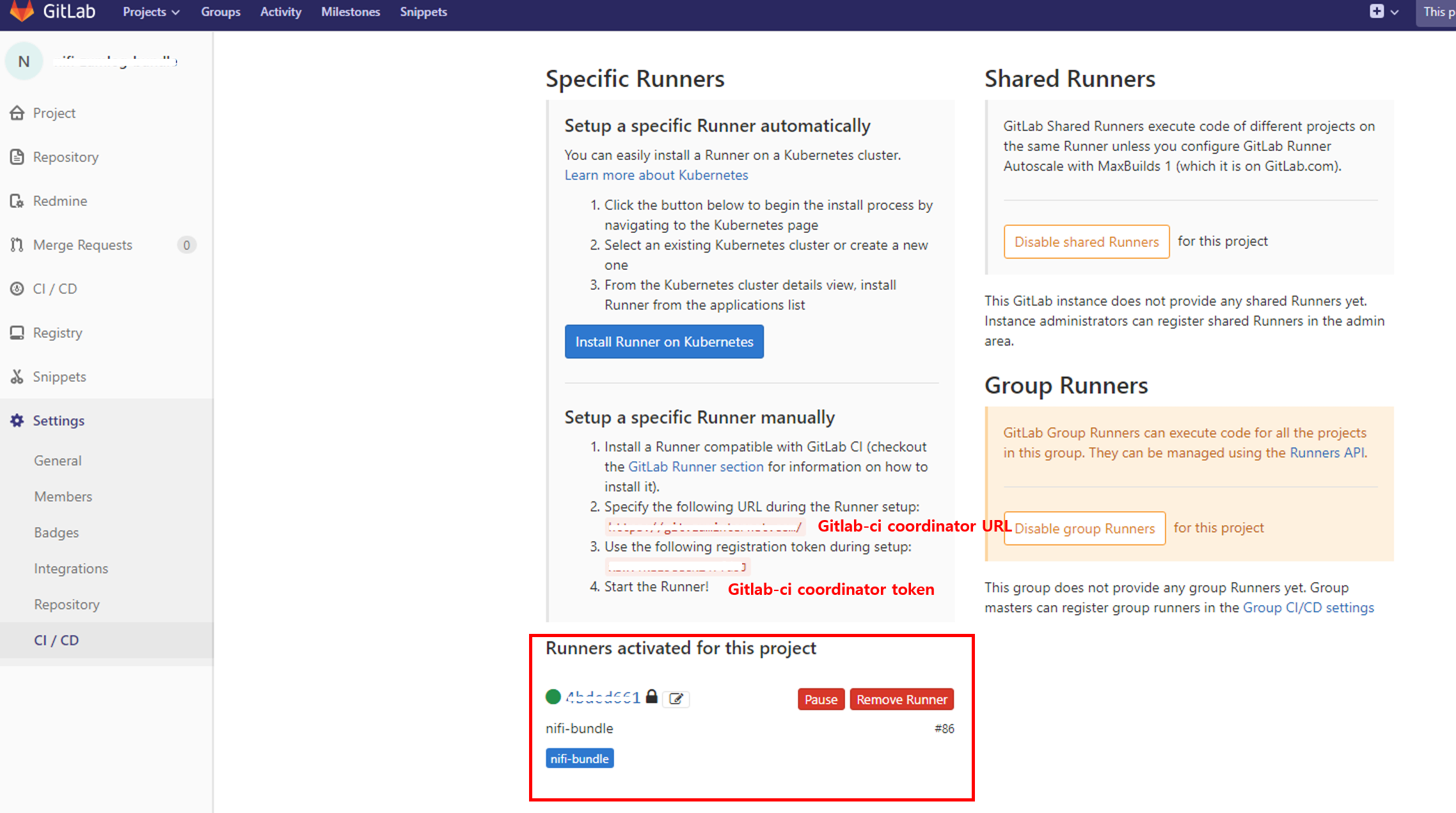Click the runner ID 4bded661 link
Viewport: 1456px width, 813px height.
click(x=602, y=697)
